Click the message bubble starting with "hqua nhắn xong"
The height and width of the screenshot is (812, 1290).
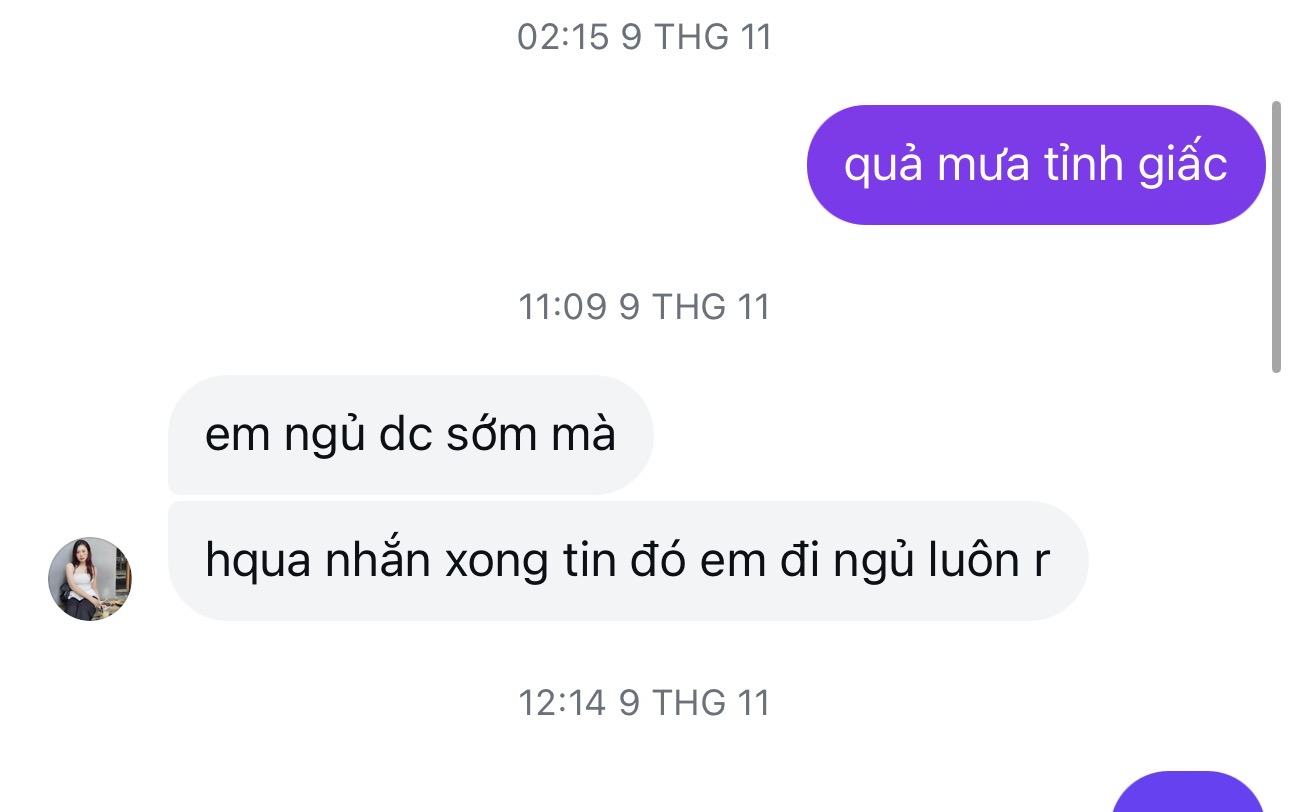tap(627, 561)
